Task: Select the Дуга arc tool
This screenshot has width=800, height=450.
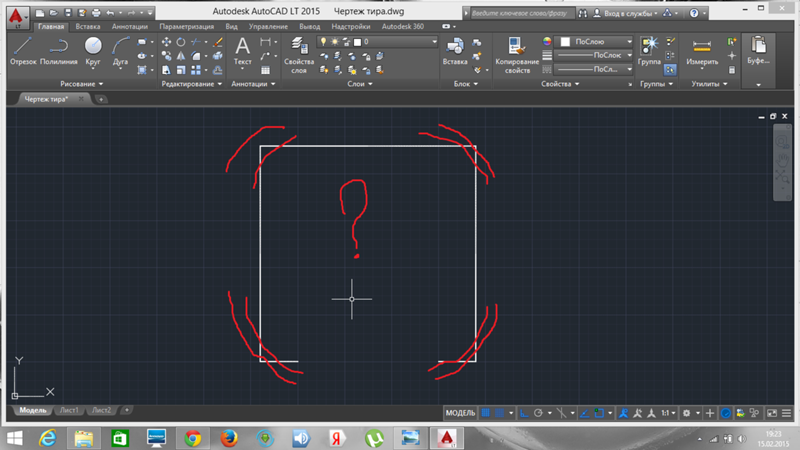Action: pos(120,51)
